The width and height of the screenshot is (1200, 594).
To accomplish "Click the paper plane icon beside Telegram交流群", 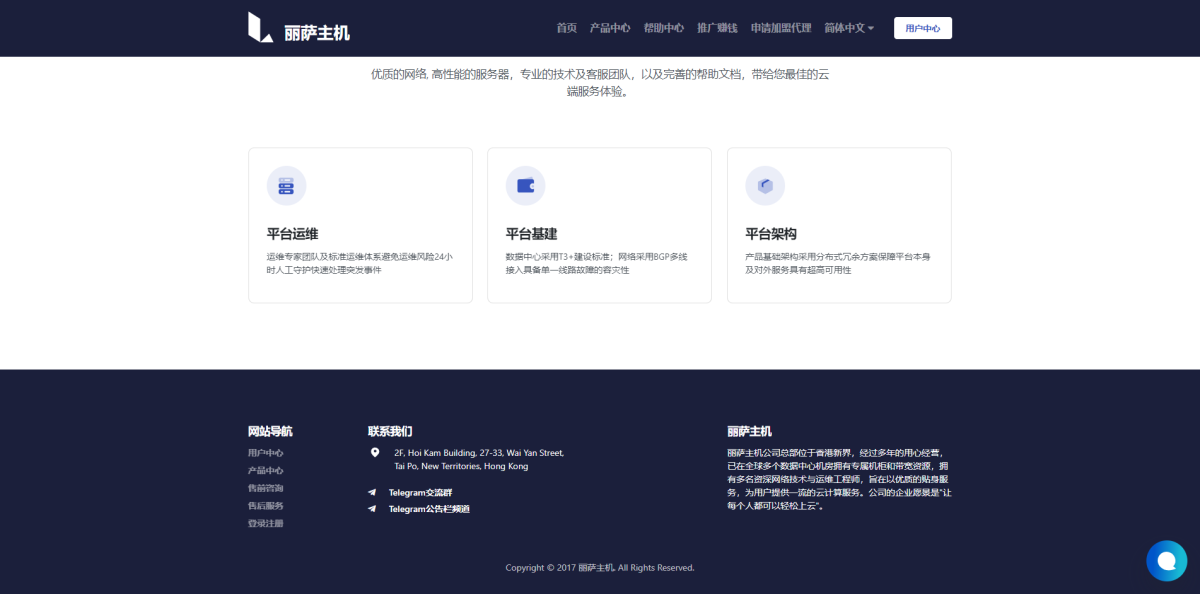I will pos(373,492).
